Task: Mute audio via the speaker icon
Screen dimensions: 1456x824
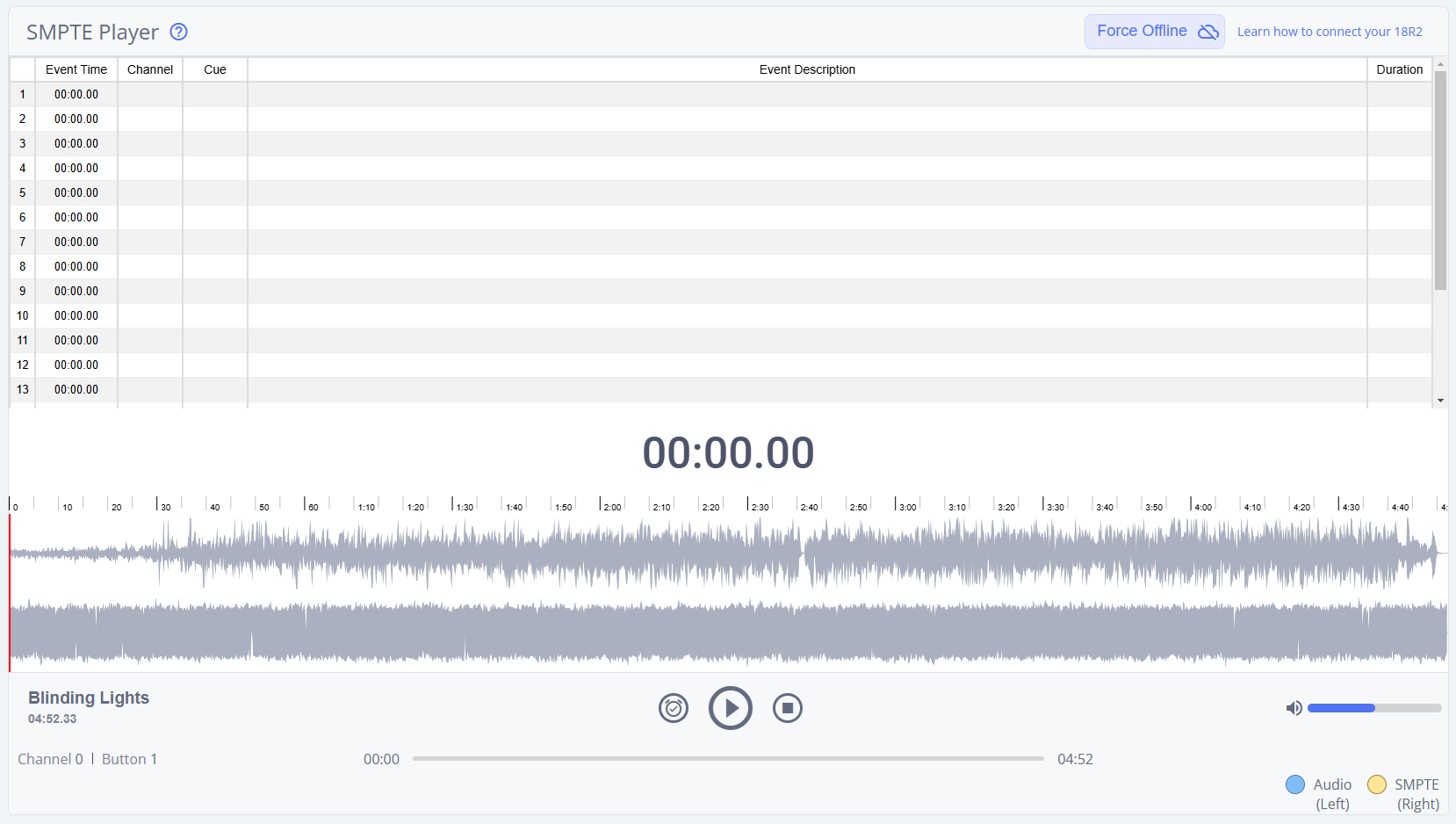Action: pyautogui.click(x=1294, y=708)
